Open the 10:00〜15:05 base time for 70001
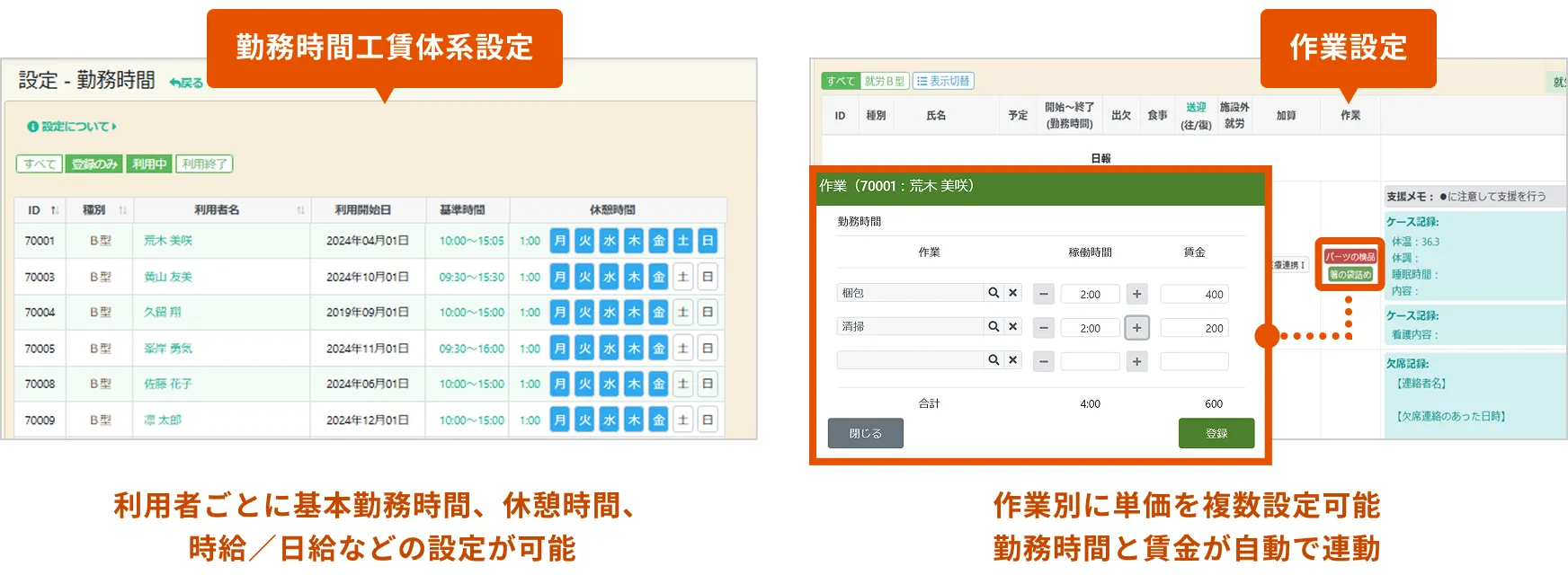1568x575 pixels. (x=471, y=241)
